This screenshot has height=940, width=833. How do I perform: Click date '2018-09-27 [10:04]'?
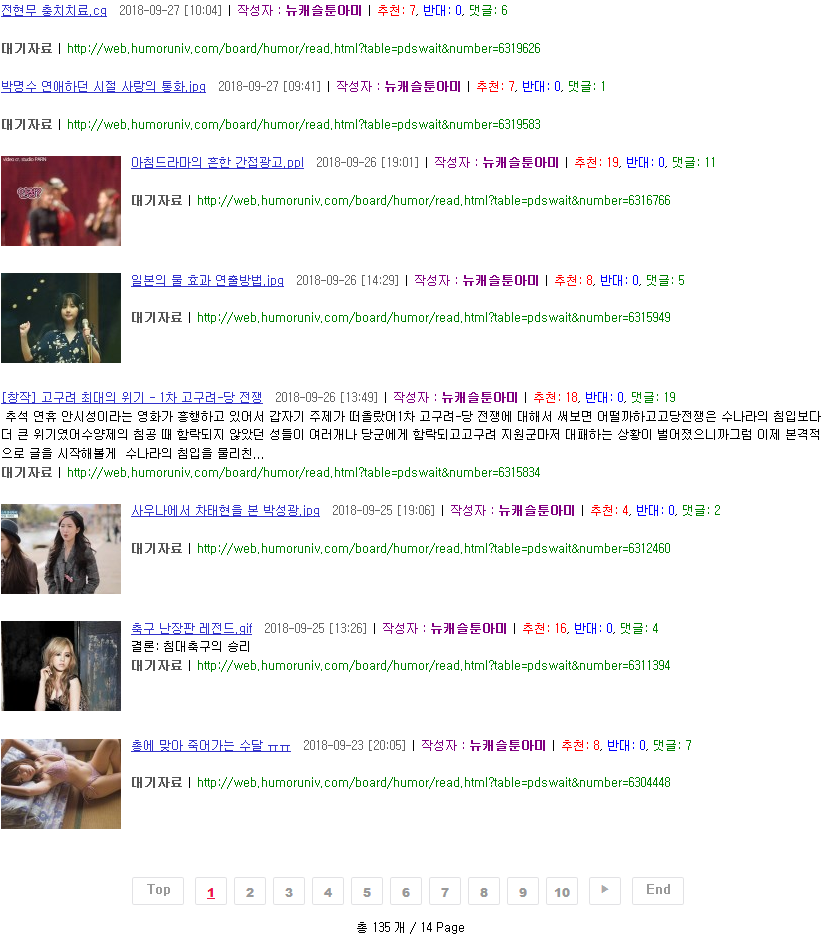click(x=170, y=11)
